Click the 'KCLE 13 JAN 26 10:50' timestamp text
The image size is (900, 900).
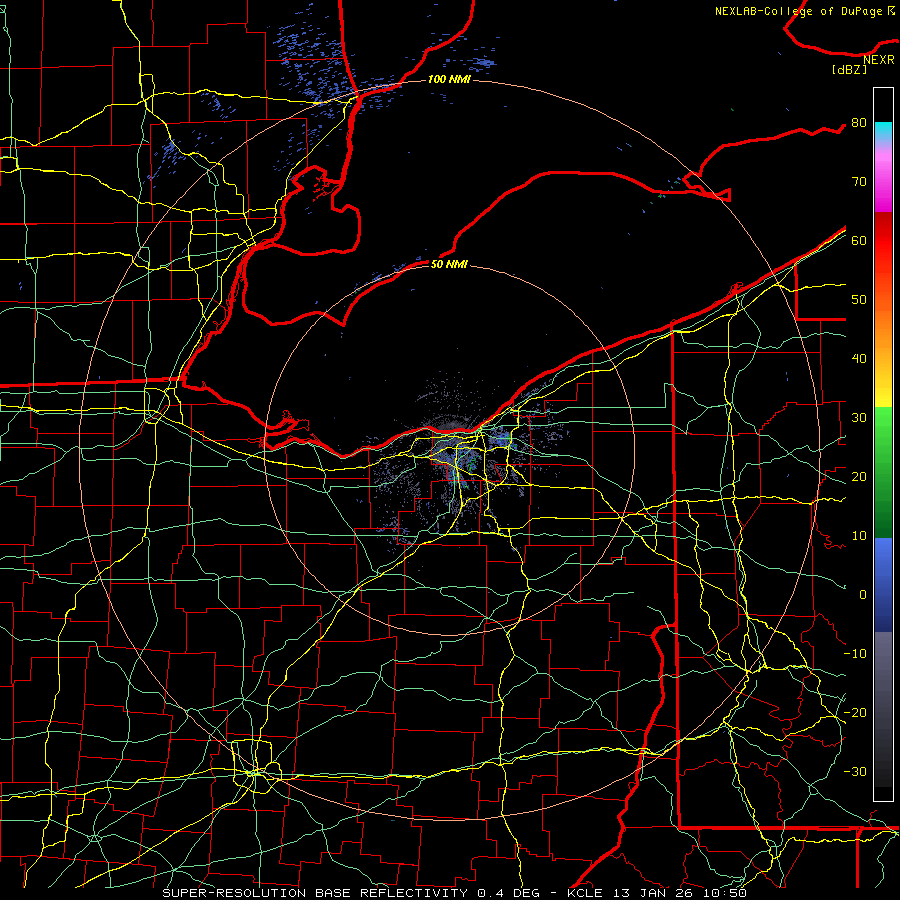657,893
